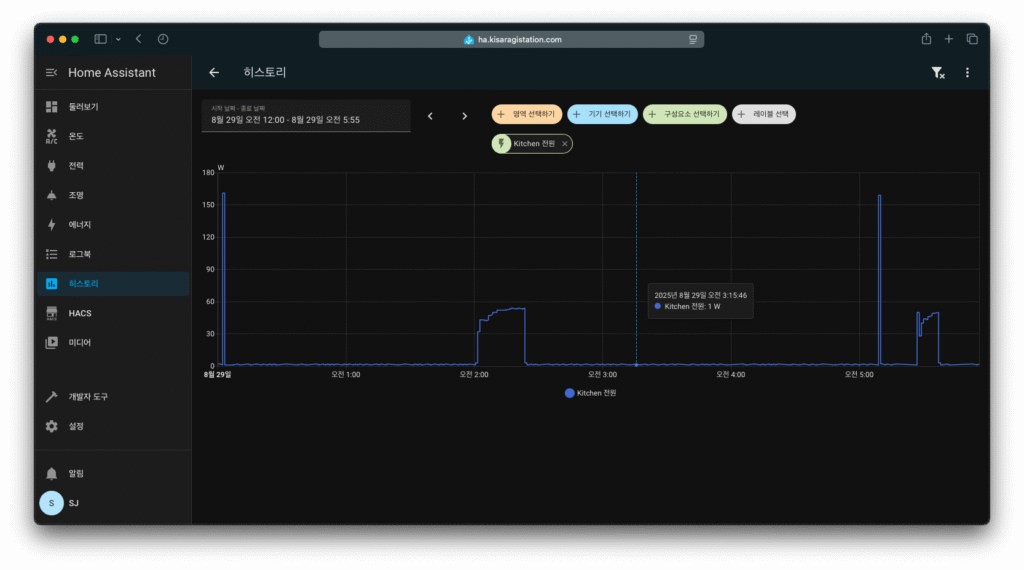Open the 레이블 선택 label picker
The width and height of the screenshot is (1024, 570).
click(763, 115)
